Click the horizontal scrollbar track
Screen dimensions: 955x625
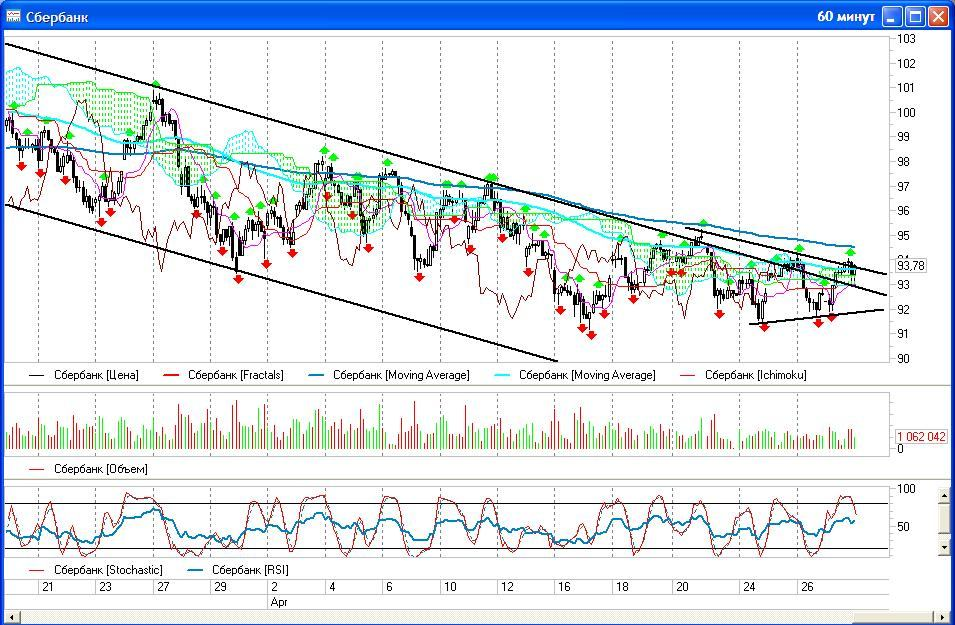click(x=478, y=618)
